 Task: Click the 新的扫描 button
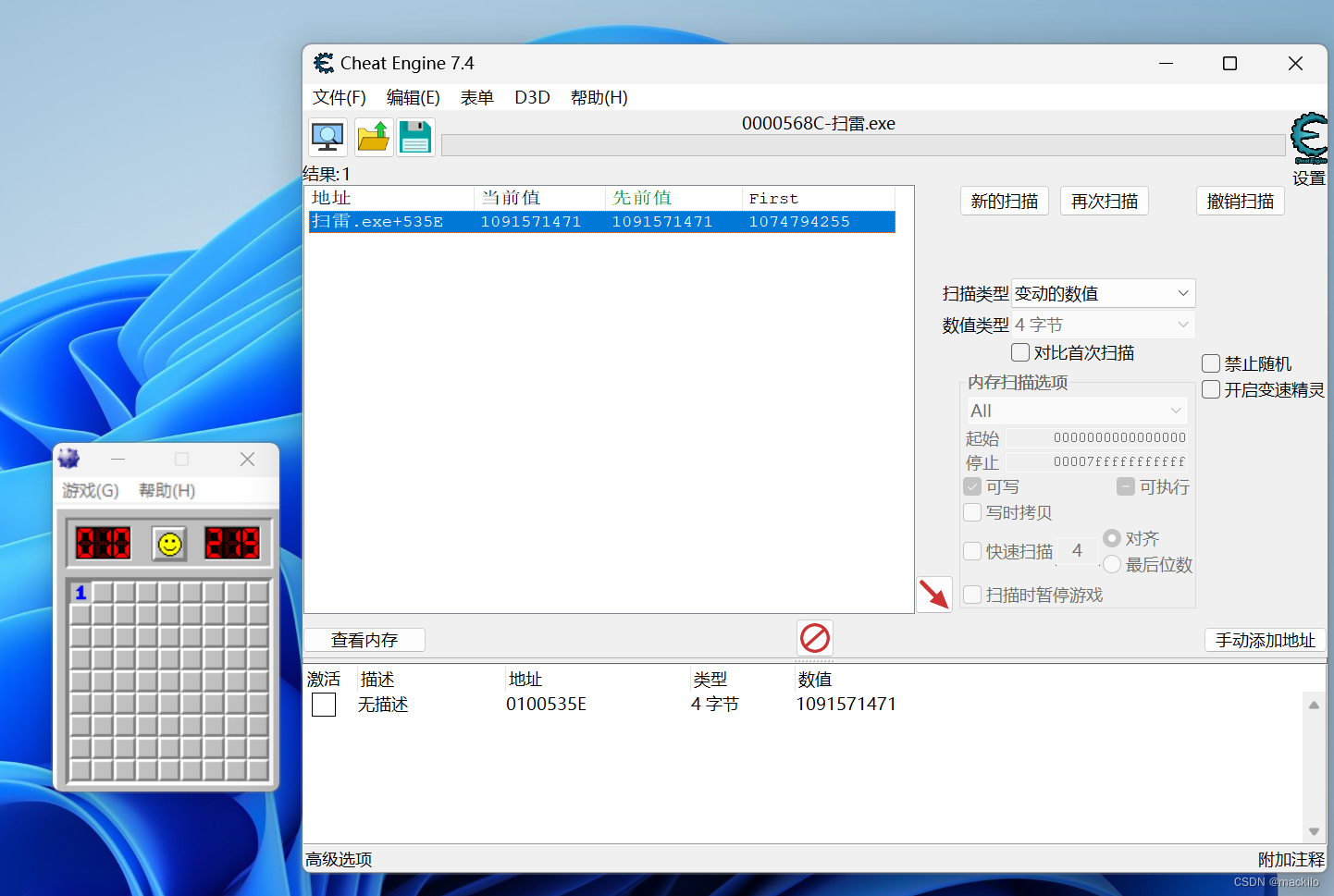1005,201
